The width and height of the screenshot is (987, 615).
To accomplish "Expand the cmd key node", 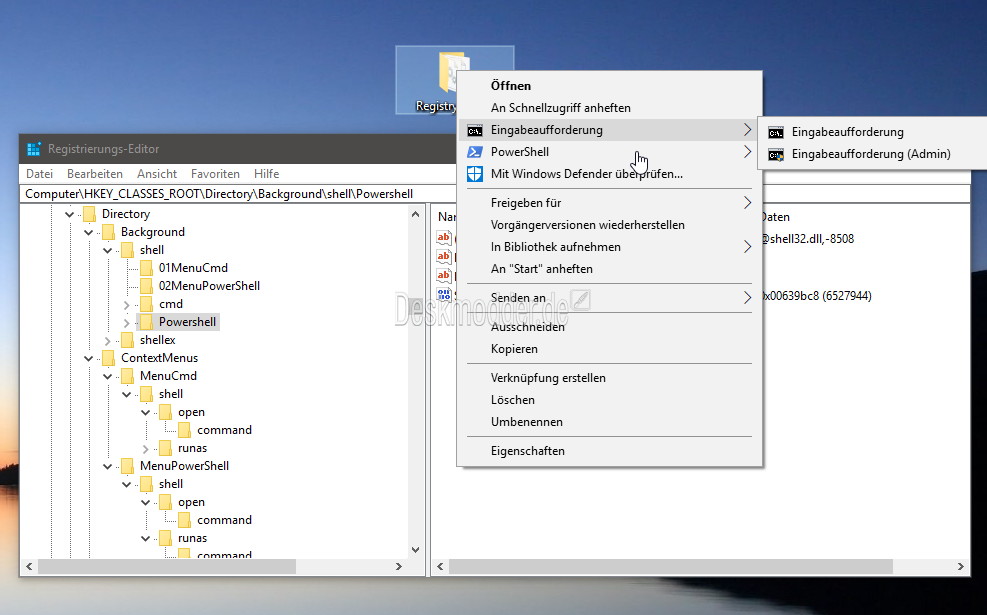I will (x=127, y=305).
